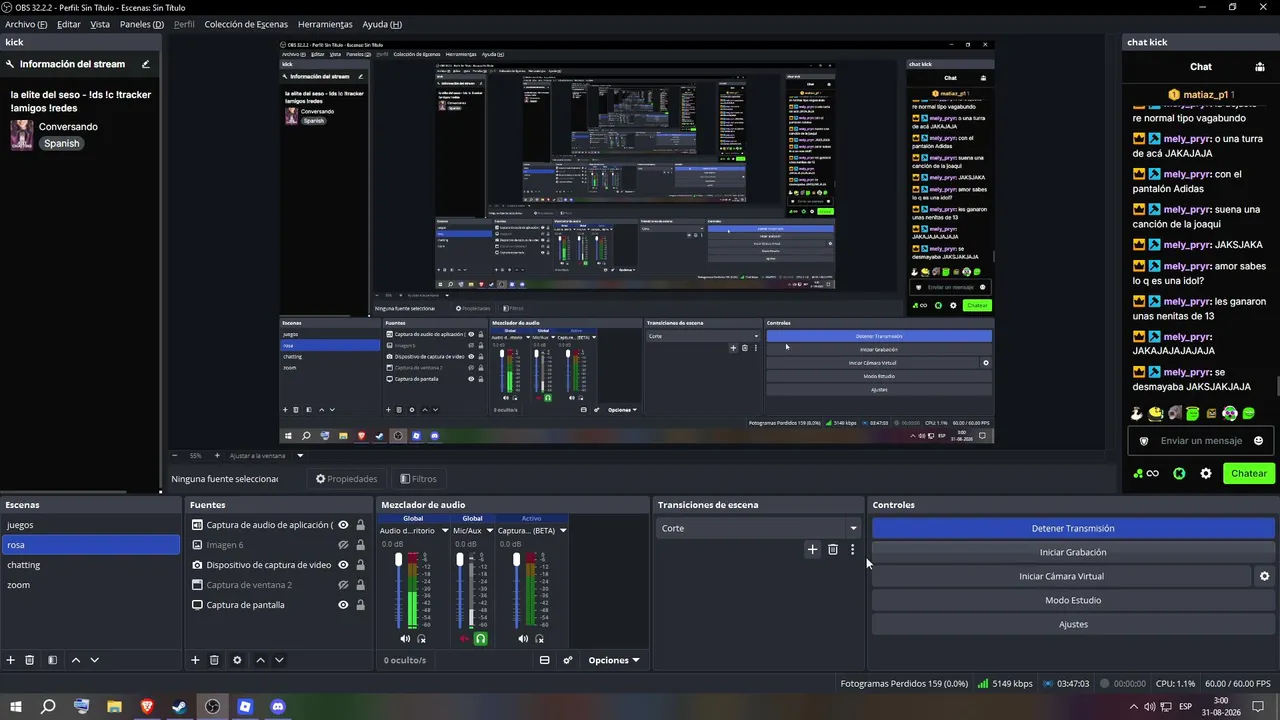This screenshot has width=1280, height=720.
Task: Add a new scene with the plus icon
Action: point(11,660)
